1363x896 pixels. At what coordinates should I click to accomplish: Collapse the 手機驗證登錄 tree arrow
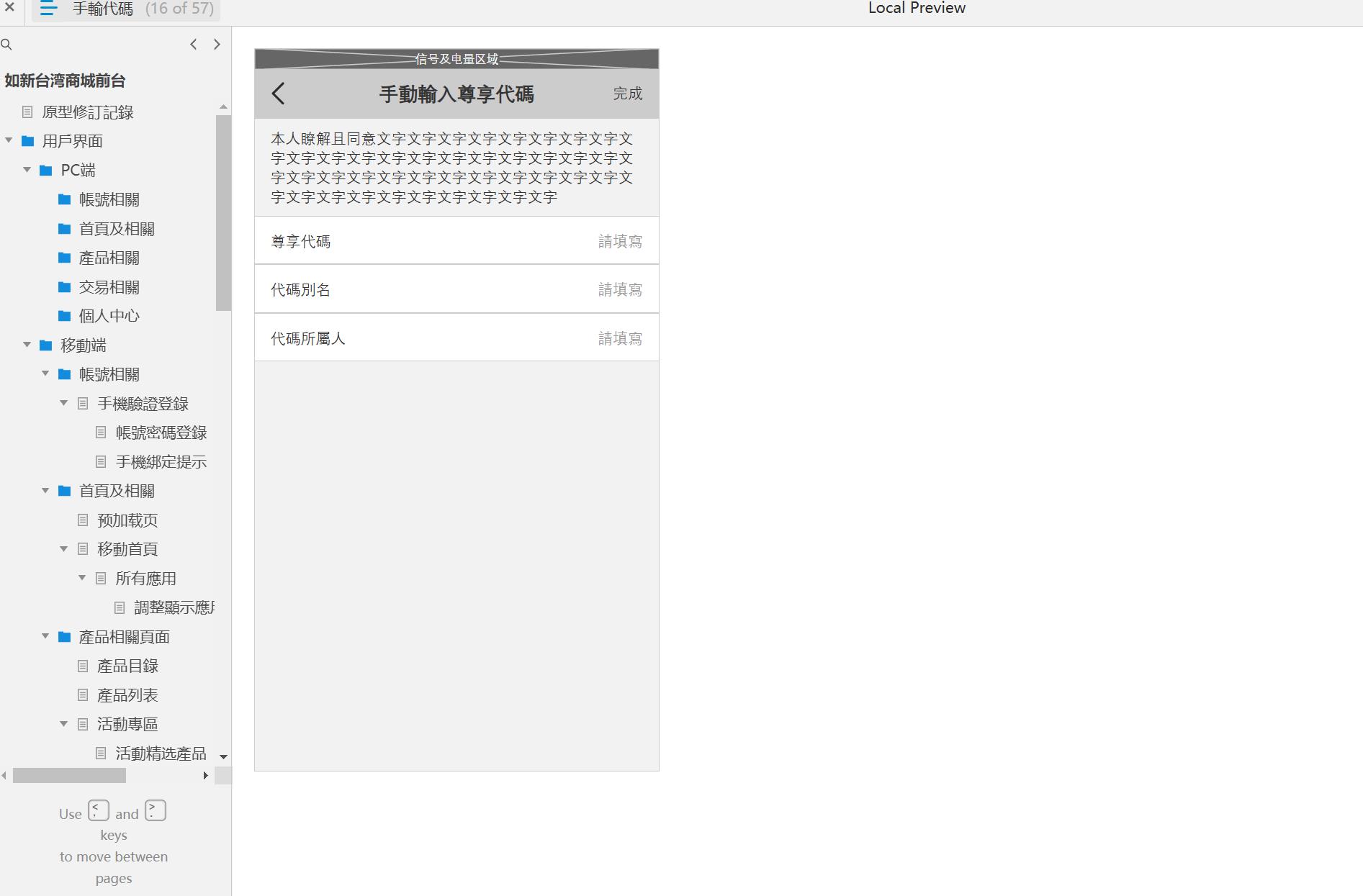(63, 403)
